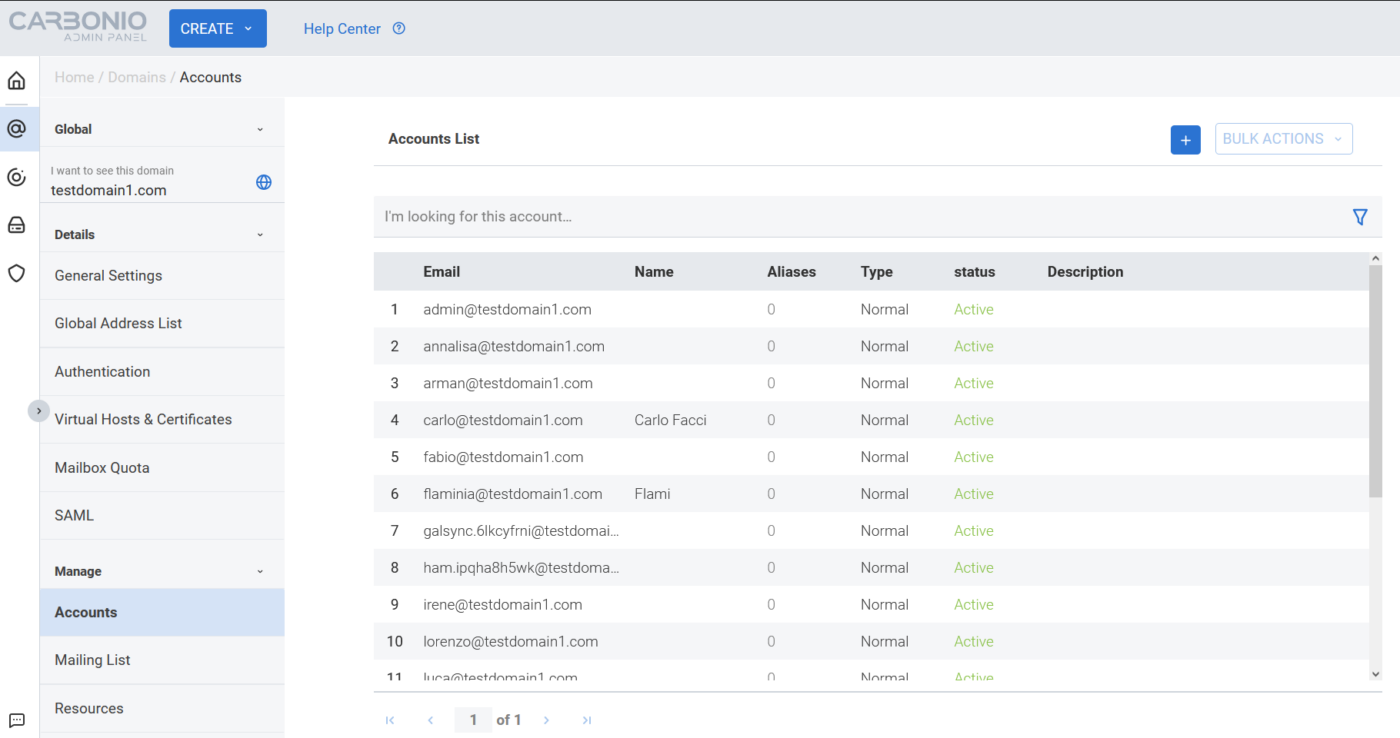Click the Help Center question mark icon
This screenshot has width=1400, height=738.
pyautogui.click(x=399, y=28)
